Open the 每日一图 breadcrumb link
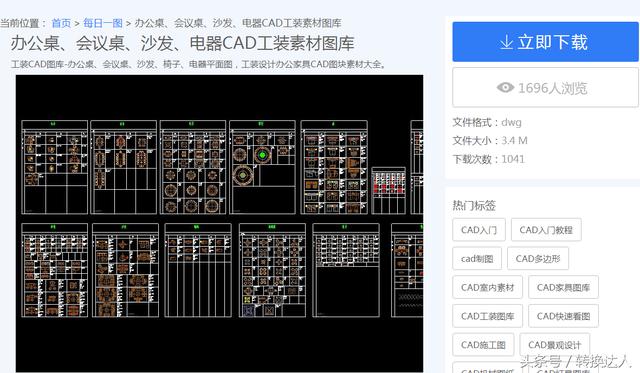This screenshot has width=640, height=373. [x=103, y=23]
